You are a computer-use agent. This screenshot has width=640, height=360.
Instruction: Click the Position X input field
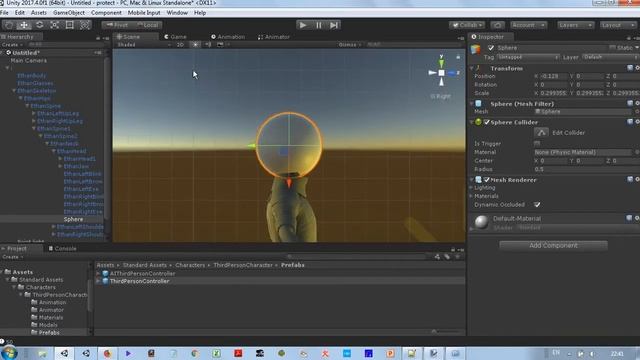(x=553, y=76)
